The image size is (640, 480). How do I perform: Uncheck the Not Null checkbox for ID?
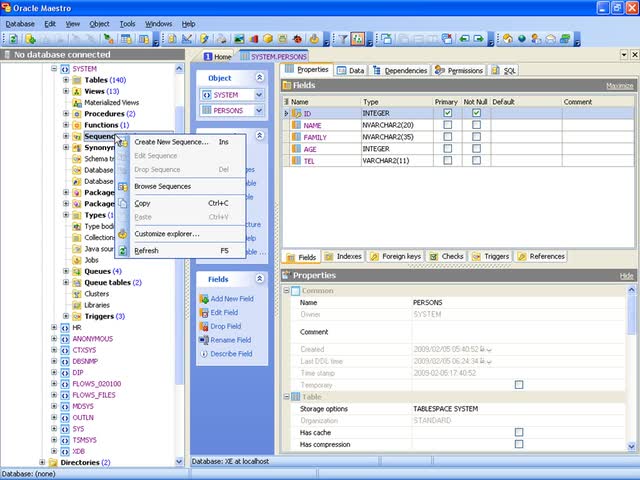(476, 113)
